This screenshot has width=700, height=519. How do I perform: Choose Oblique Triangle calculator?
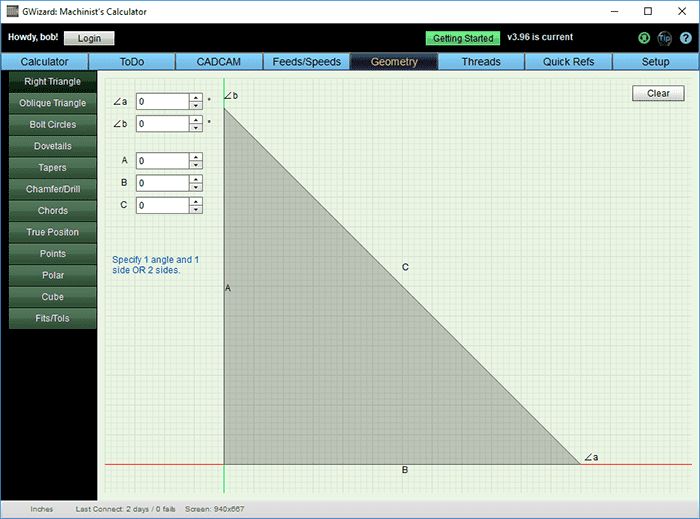pos(53,103)
